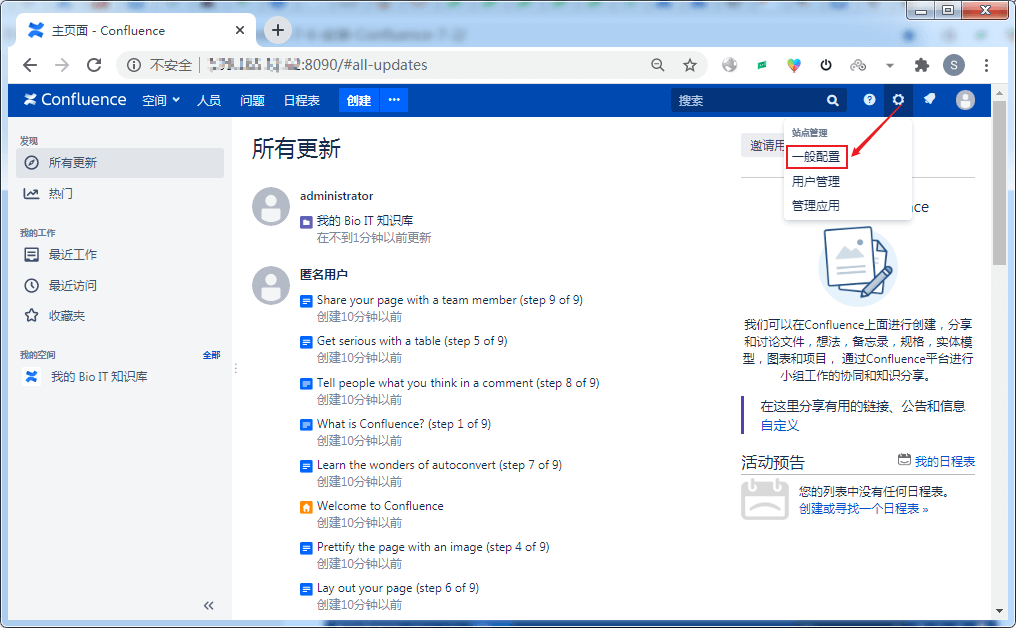Viewport: 1016px width, 628px height.
Task: Click the power-icon extension in toolbar
Action: pyautogui.click(x=826, y=65)
